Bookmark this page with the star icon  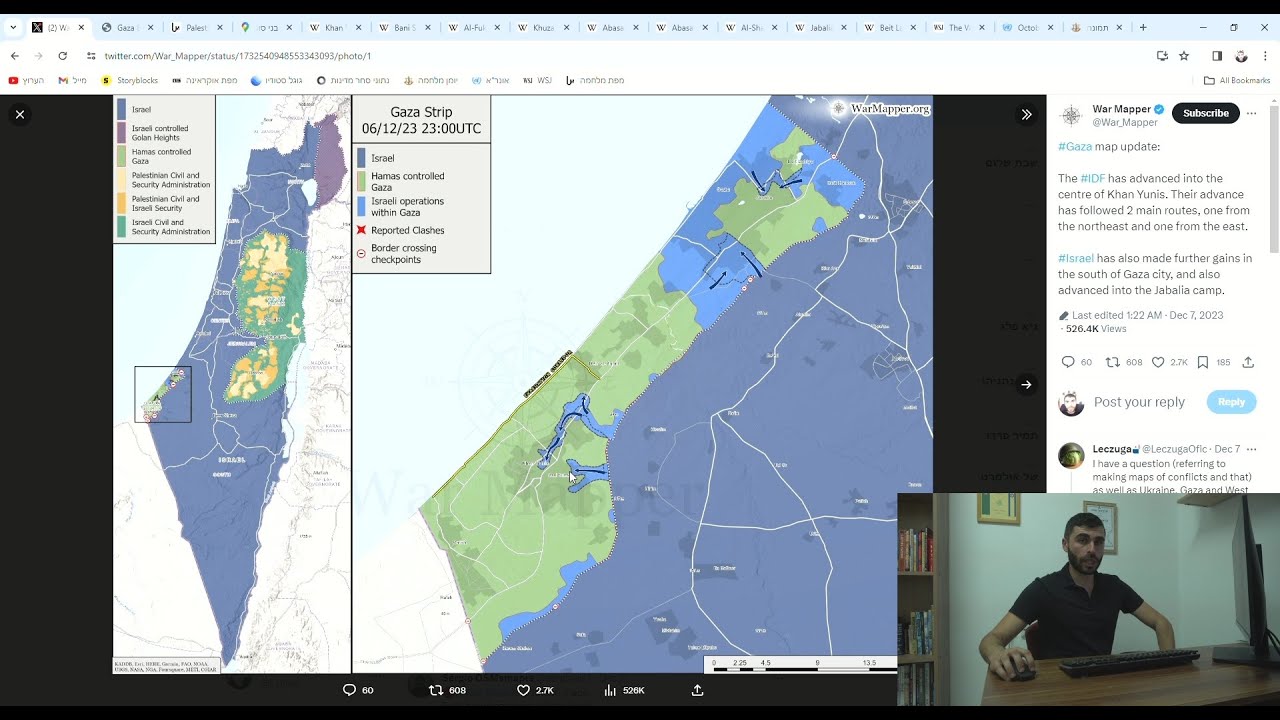pos(1184,56)
